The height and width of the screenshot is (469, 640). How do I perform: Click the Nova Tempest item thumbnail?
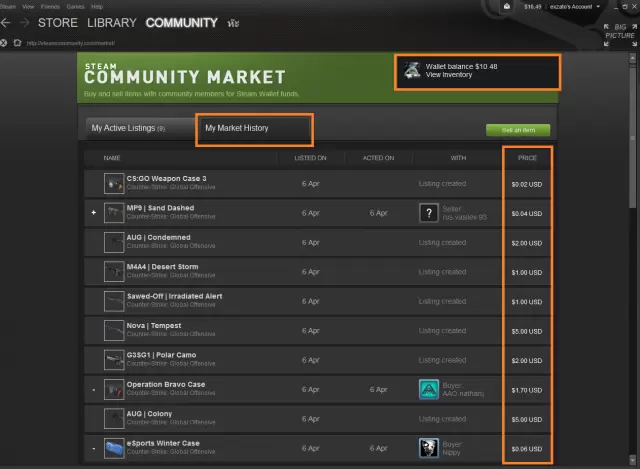[114, 331]
